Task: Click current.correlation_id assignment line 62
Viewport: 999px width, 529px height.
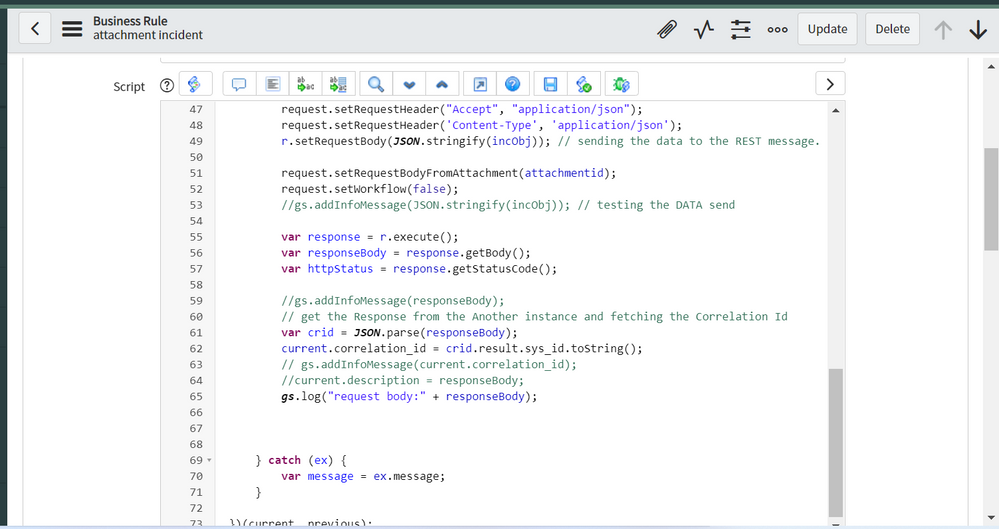Action: click(462, 348)
